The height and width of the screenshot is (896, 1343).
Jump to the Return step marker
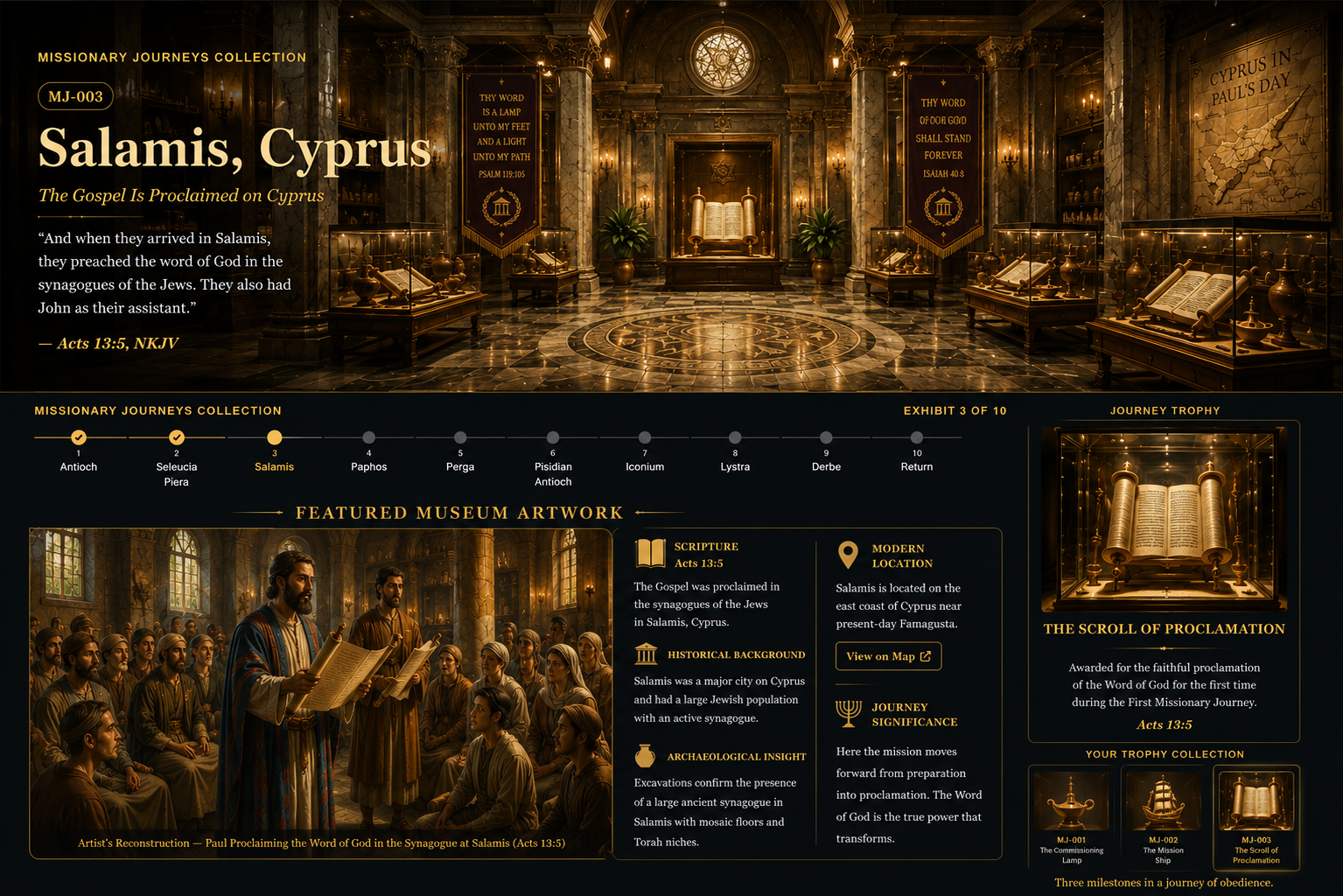click(917, 437)
